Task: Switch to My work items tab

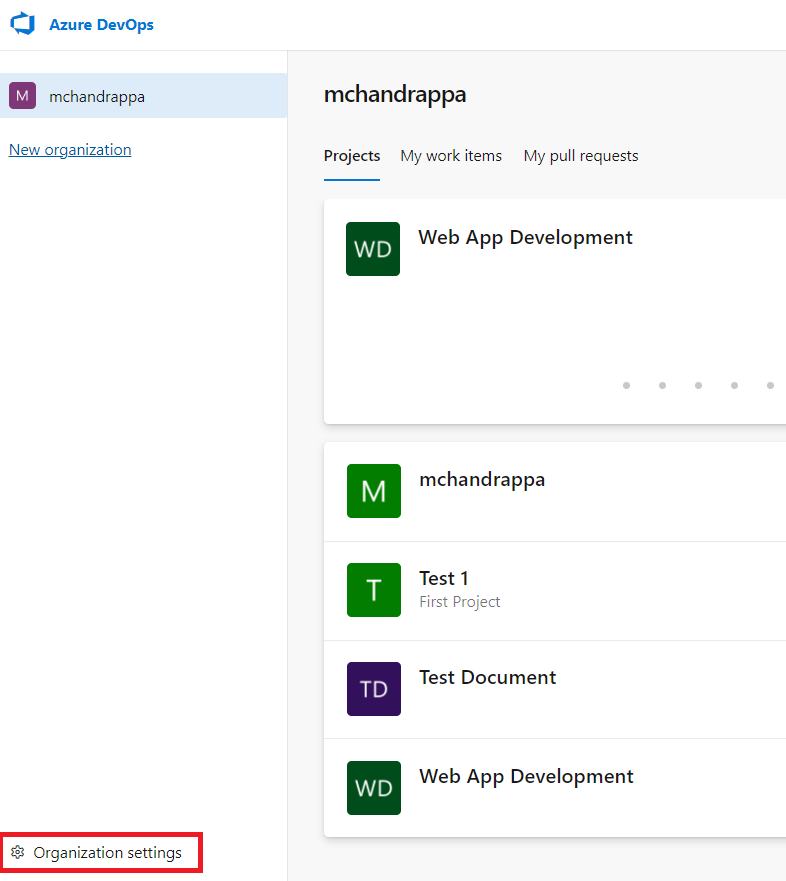Action: [x=451, y=156]
